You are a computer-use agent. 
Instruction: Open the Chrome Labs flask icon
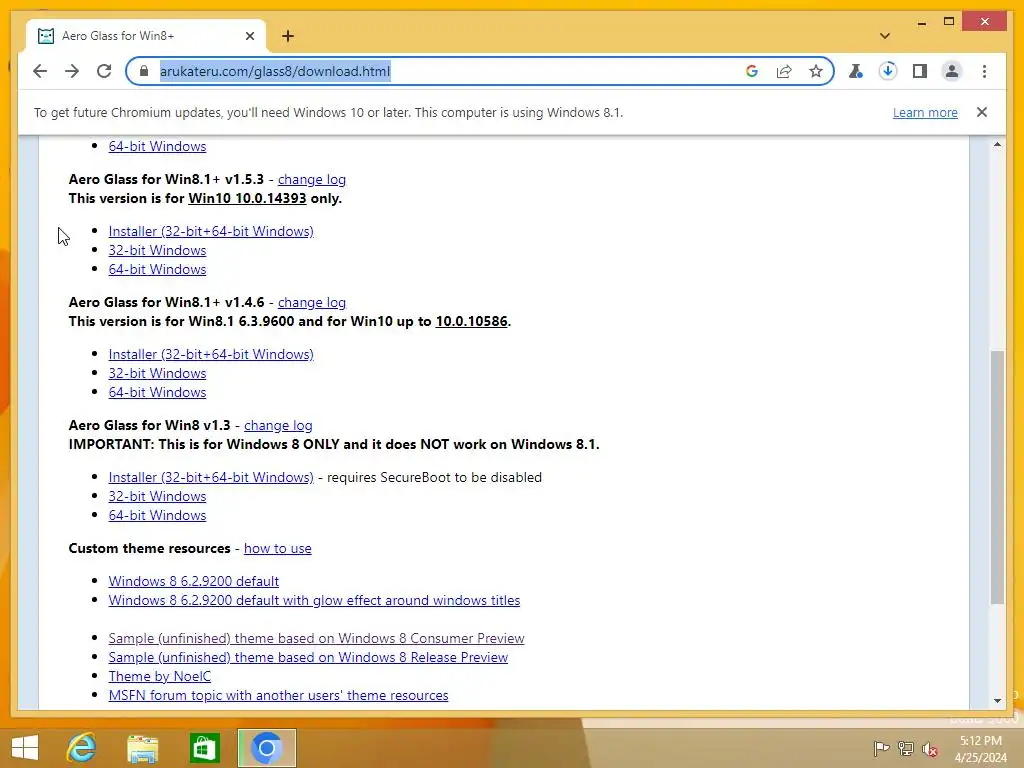coord(856,71)
